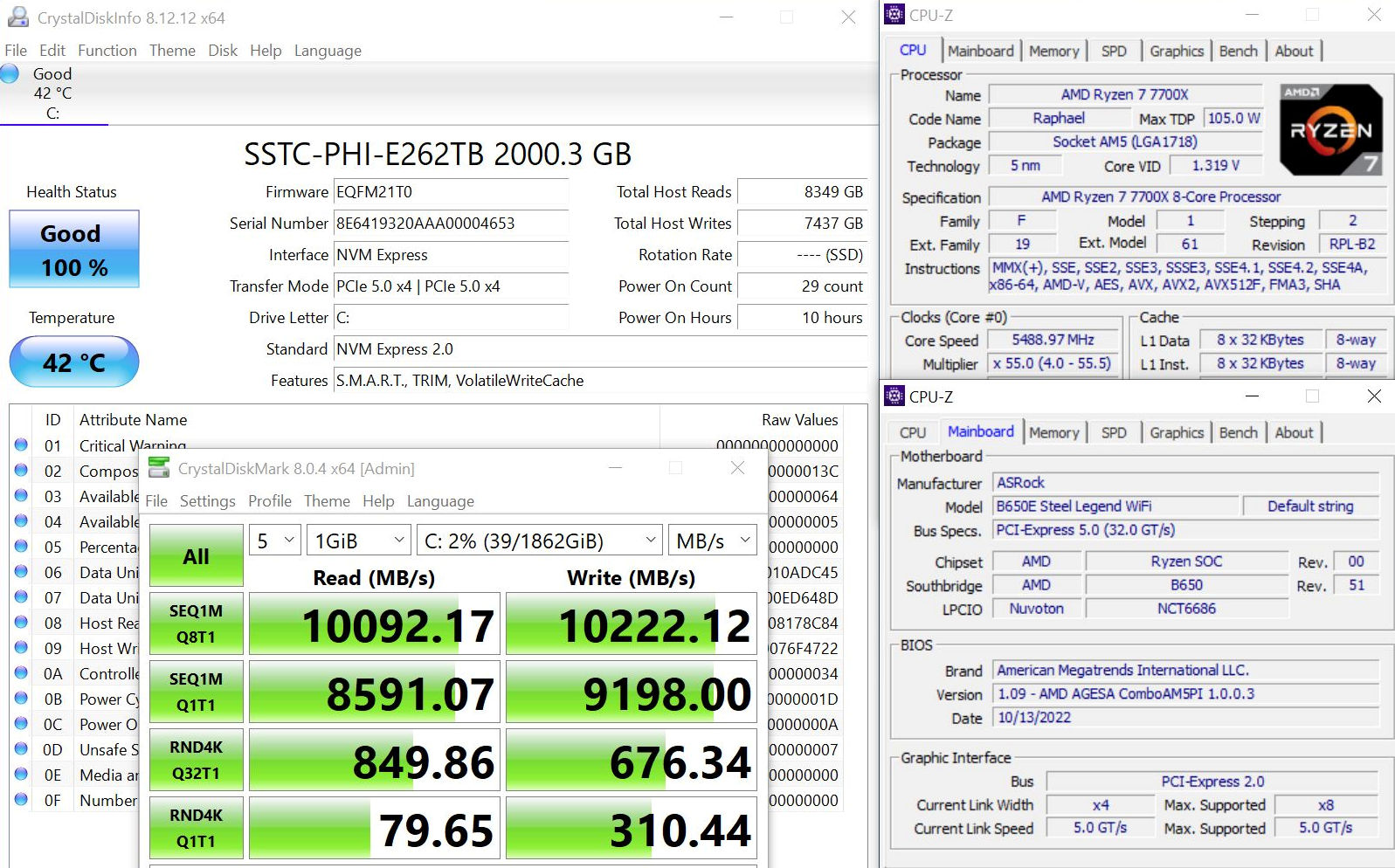Click the SEQ1M Q8T1 read result 10092.17
The image size is (1395, 868).
[375, 623]
